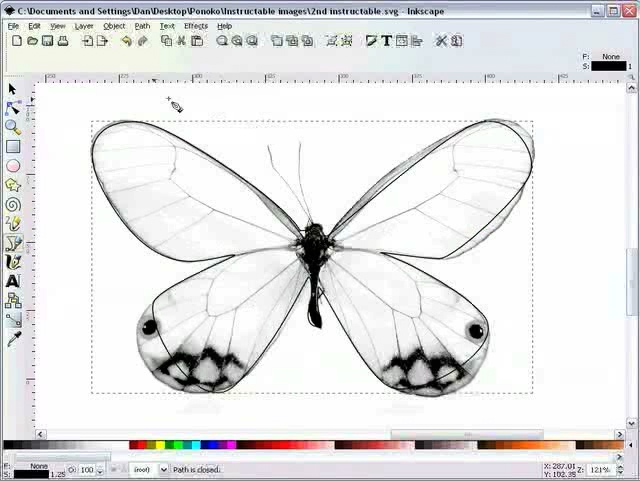The image size is (640, 481).
Task: Expand the (root) layer dropdown
Action: (x=164, y=470)
